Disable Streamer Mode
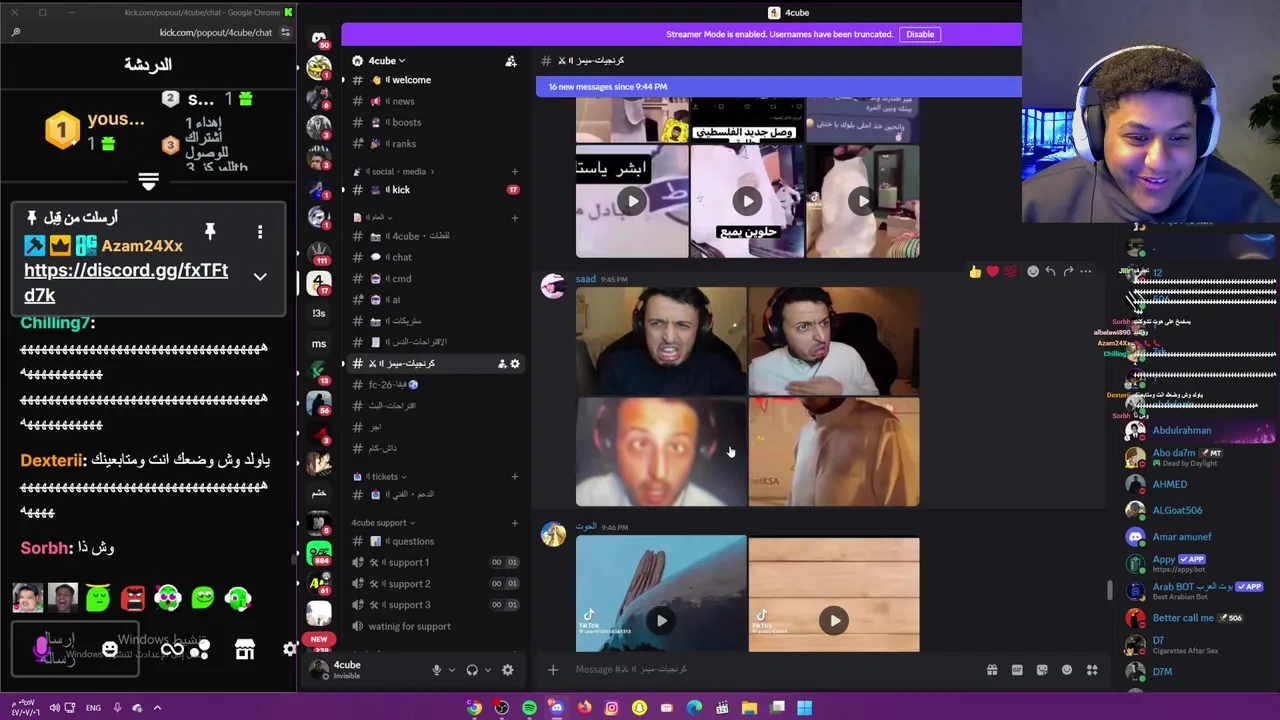Viewport: 1280px width, 720px height. [920, 34]
